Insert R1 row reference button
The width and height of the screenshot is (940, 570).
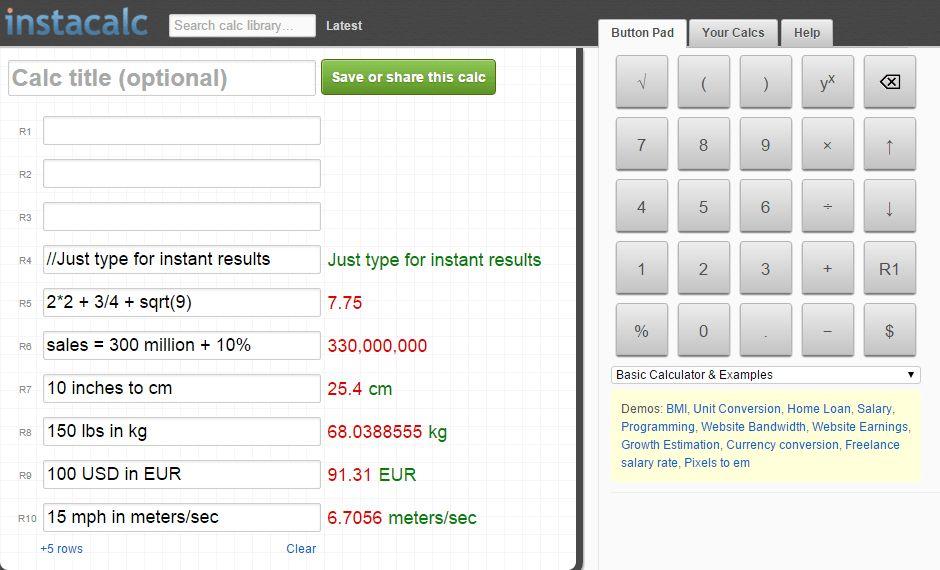tap(889, 269)
